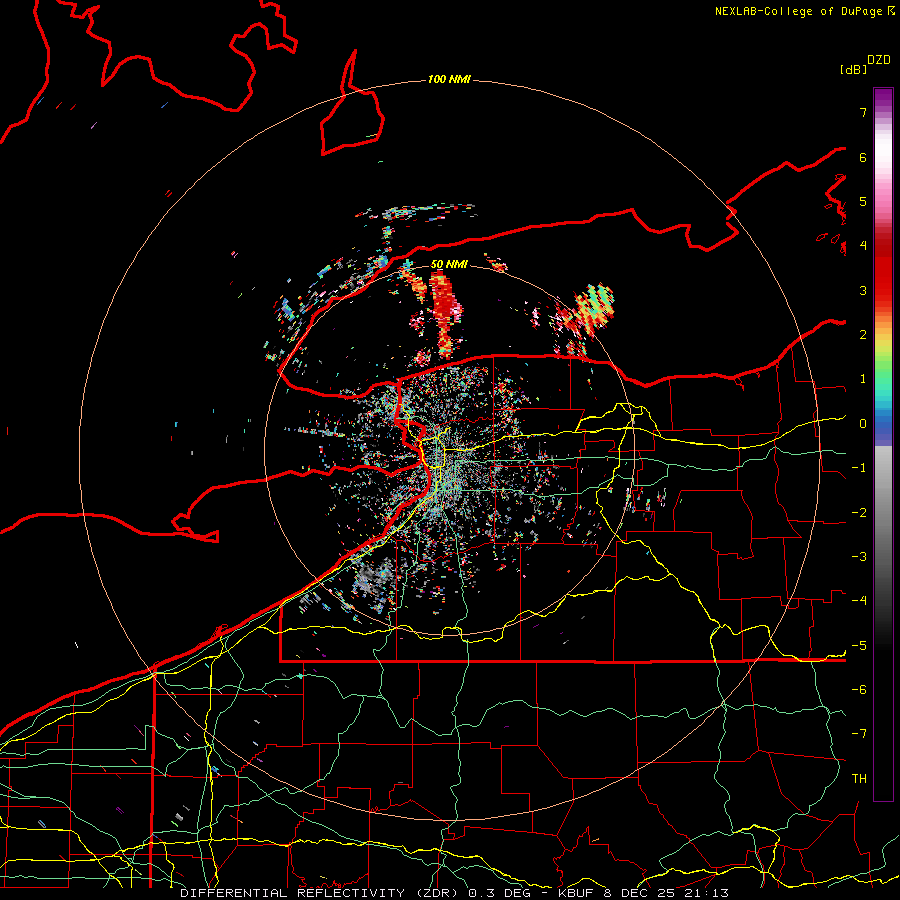The height and width of the screenshot is (900, 900).
Task: Click the 4 value on the dB scale
Action: [x=863, y=246]
